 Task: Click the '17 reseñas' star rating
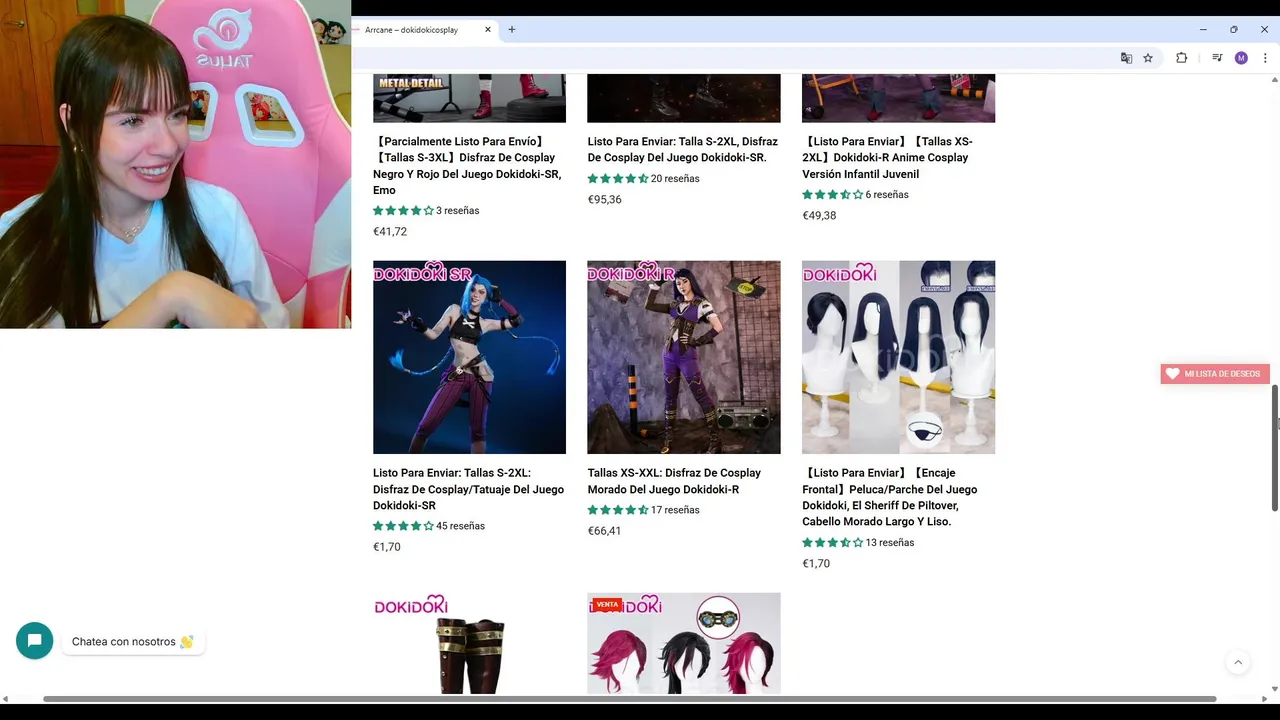pos(643,510)
